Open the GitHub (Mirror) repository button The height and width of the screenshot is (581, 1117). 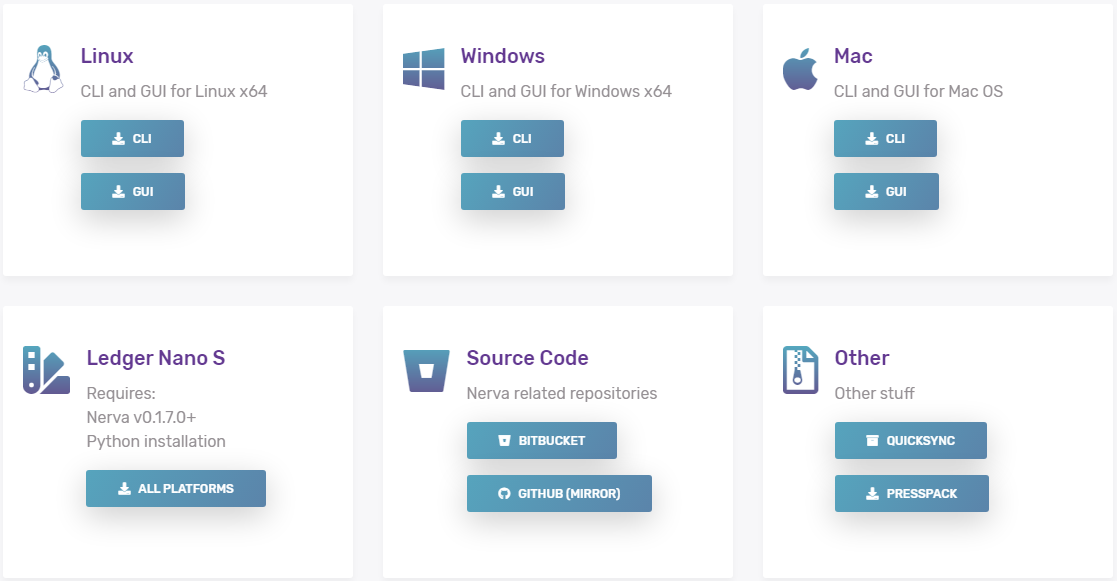click(559, 493)
